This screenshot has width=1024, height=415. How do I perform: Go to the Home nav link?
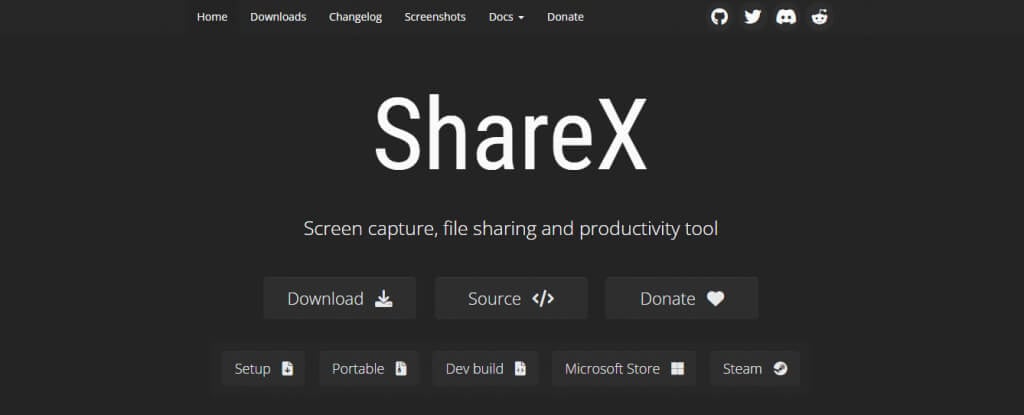tap(212, 17)
